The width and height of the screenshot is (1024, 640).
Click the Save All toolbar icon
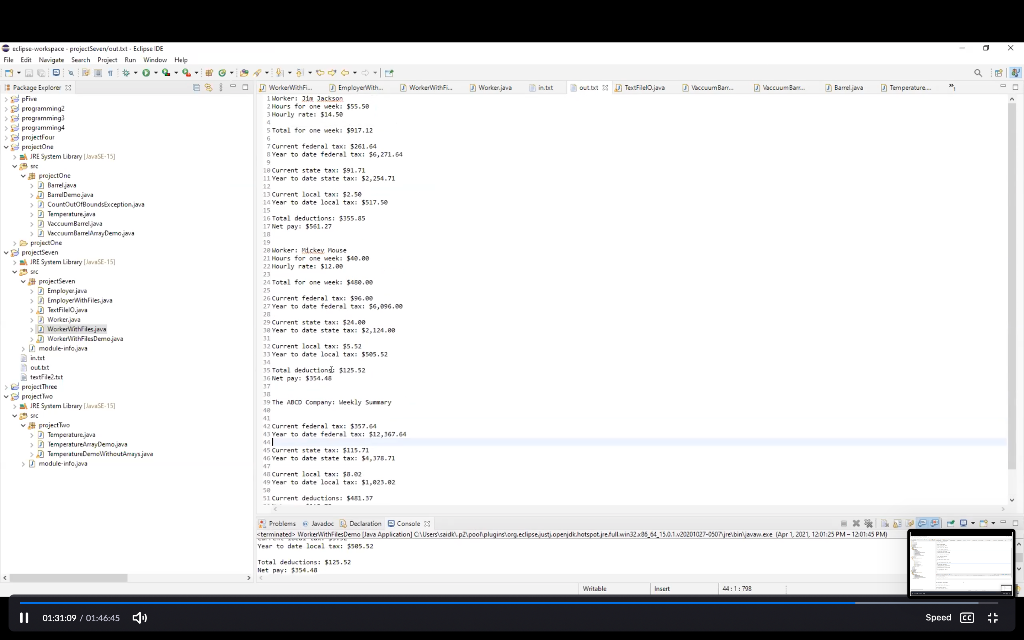point(41,73)
